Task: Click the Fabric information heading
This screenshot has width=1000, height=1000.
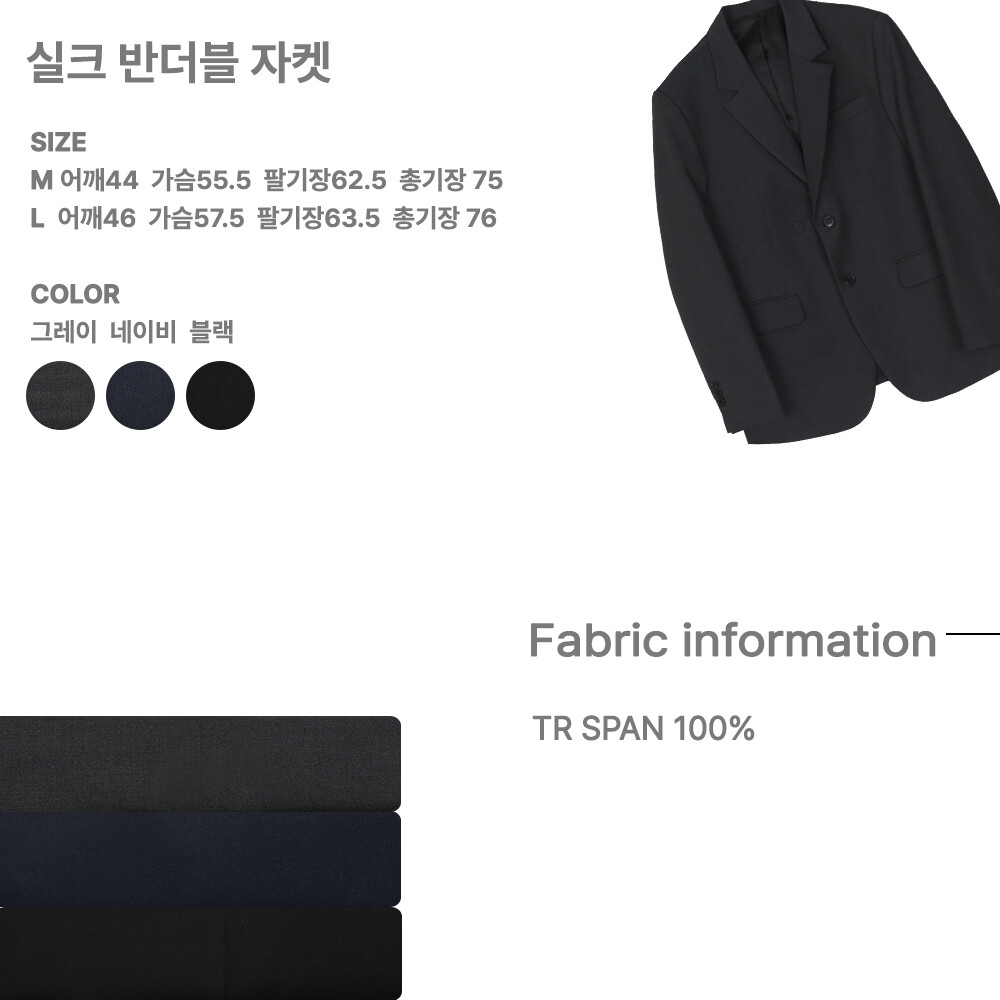Action: point(733,640)
